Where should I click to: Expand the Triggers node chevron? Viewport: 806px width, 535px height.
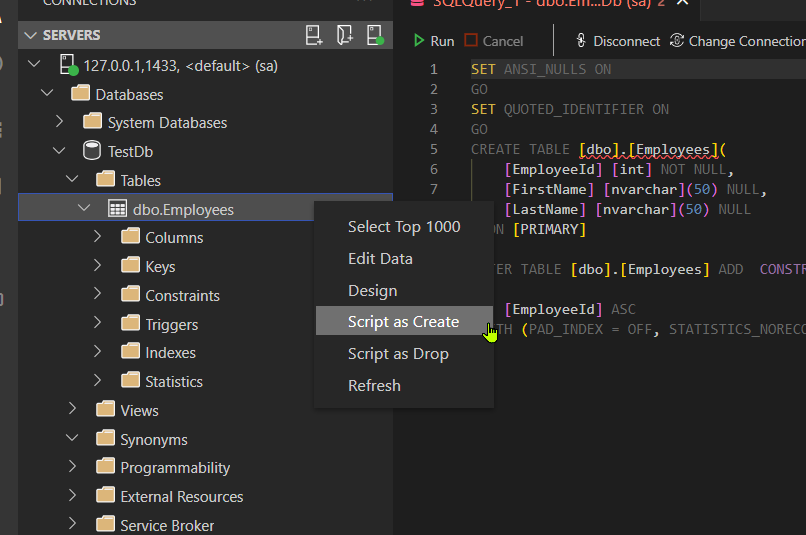(97, 323)
